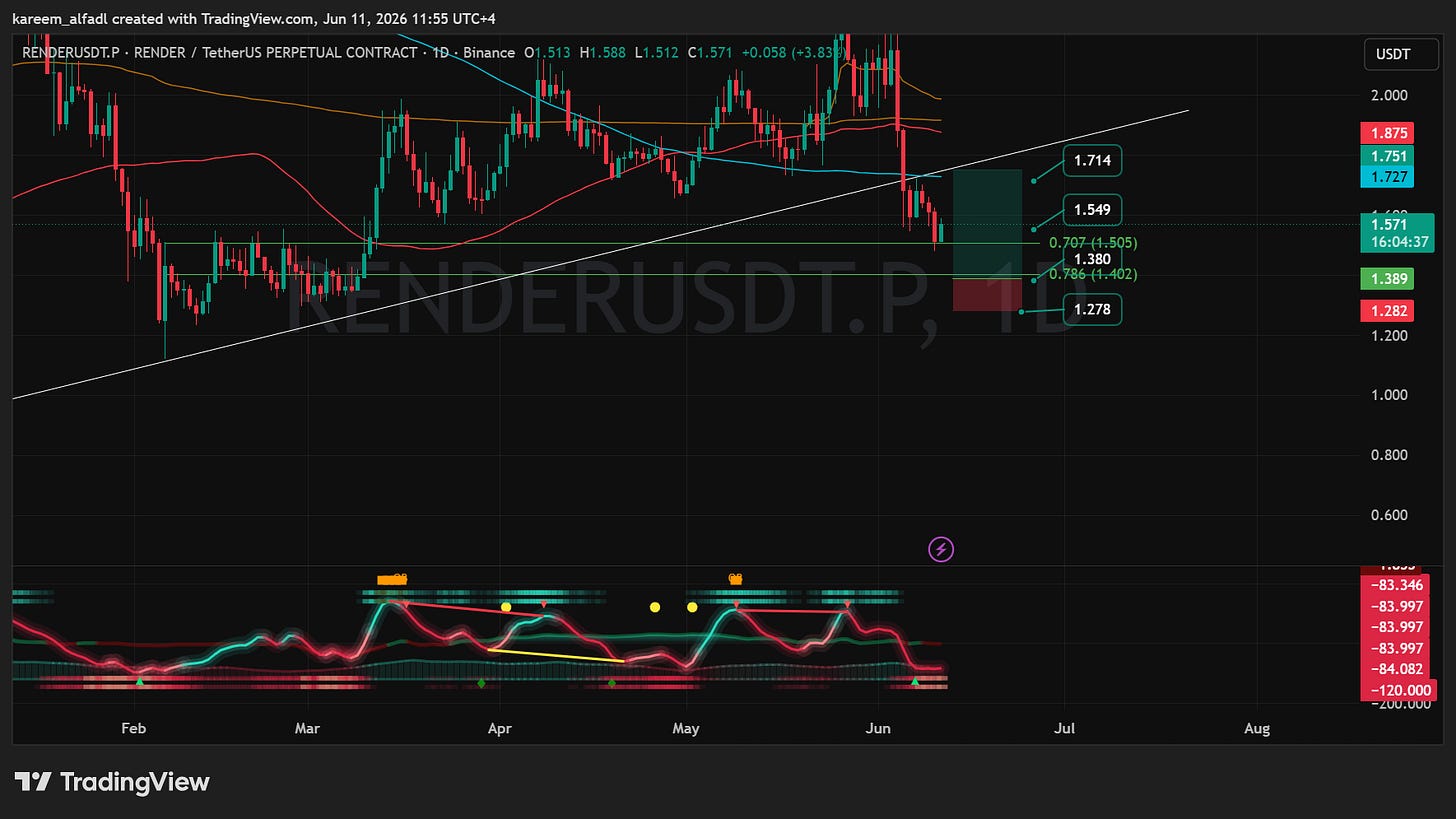Click the 0.707 (1.505) Fibonacci level label

coord(1092,243)
